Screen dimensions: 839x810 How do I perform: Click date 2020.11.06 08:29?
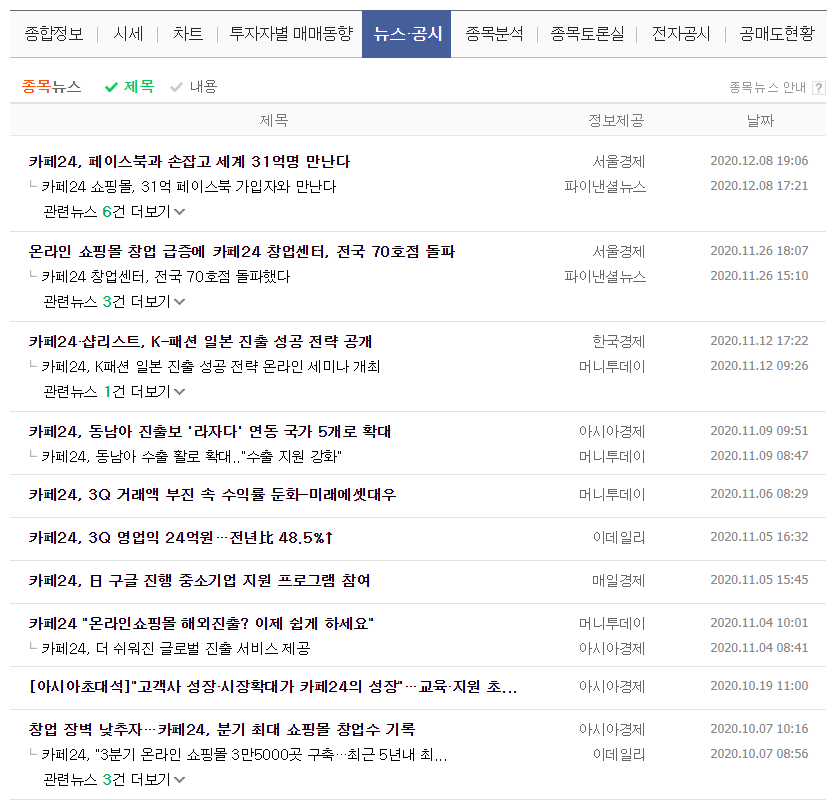coord(759,494)
